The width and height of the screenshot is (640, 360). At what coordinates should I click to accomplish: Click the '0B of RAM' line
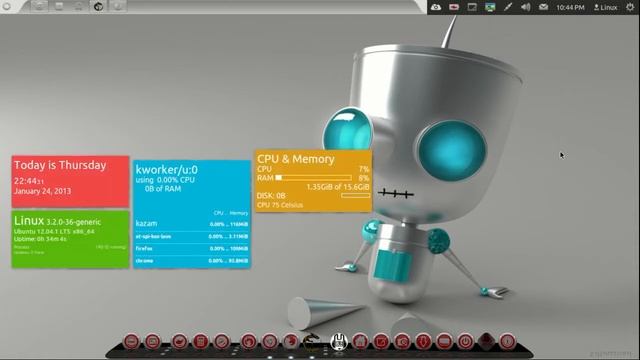coord(163,189)
